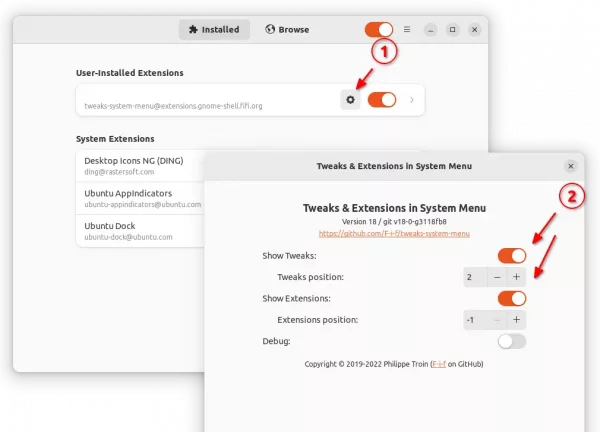Click the Version 18 / git text
Screen dimensions: 600x432
[x=394, y=222]
